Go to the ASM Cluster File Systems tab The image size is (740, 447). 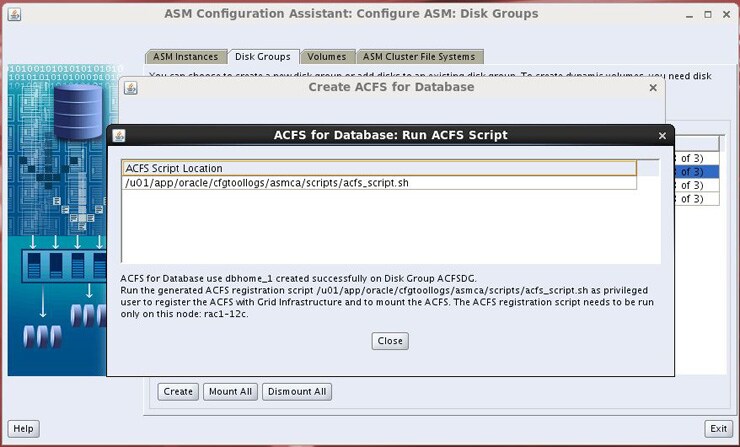point(420,57)
